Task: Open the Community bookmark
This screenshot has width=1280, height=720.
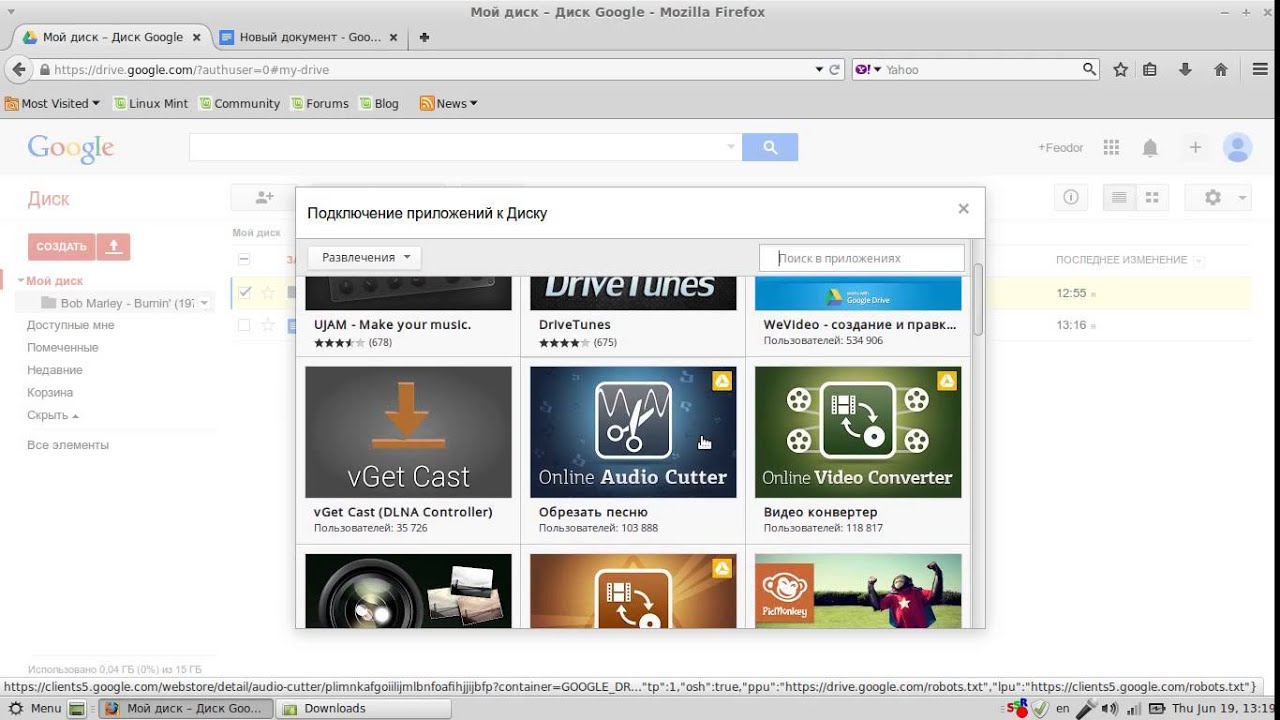Action: [x=240, y=103]
